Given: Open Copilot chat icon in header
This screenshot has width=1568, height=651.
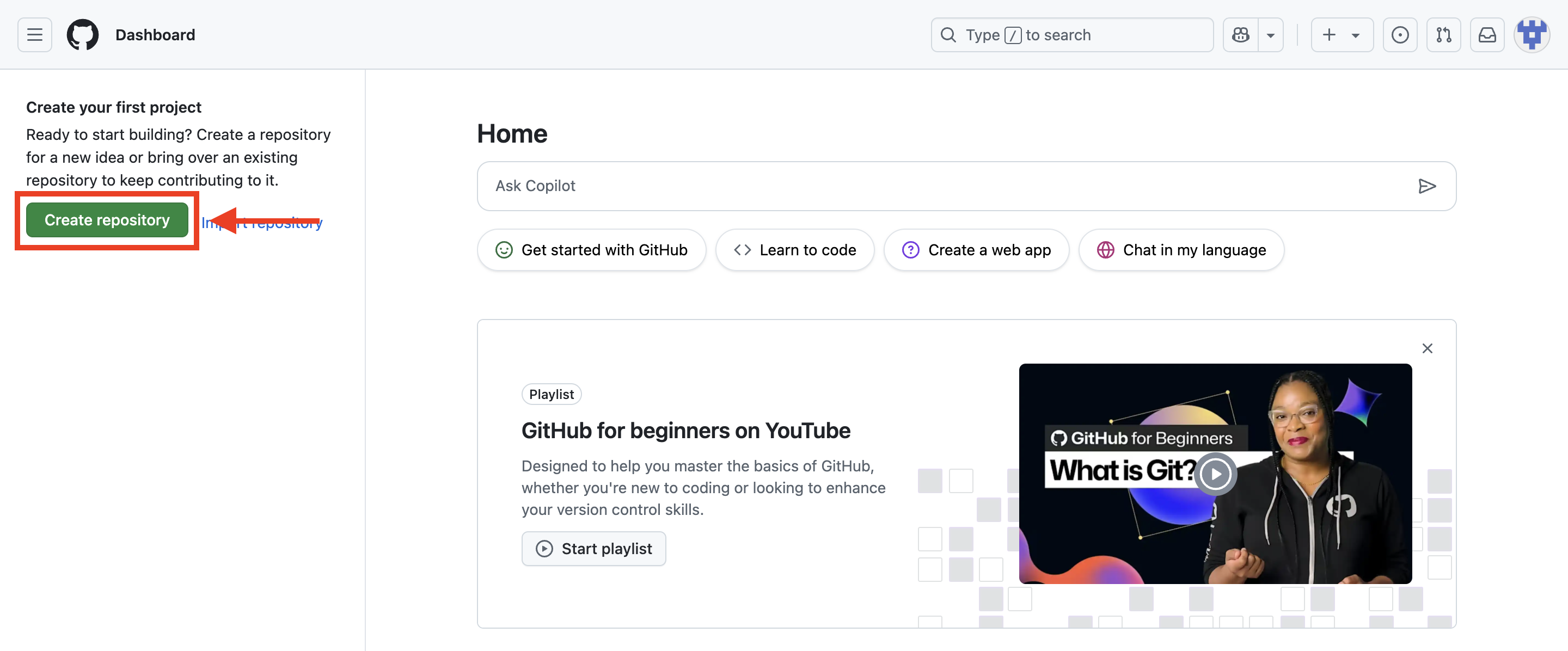Looking at the screenshot, I should pos(1240,35).
